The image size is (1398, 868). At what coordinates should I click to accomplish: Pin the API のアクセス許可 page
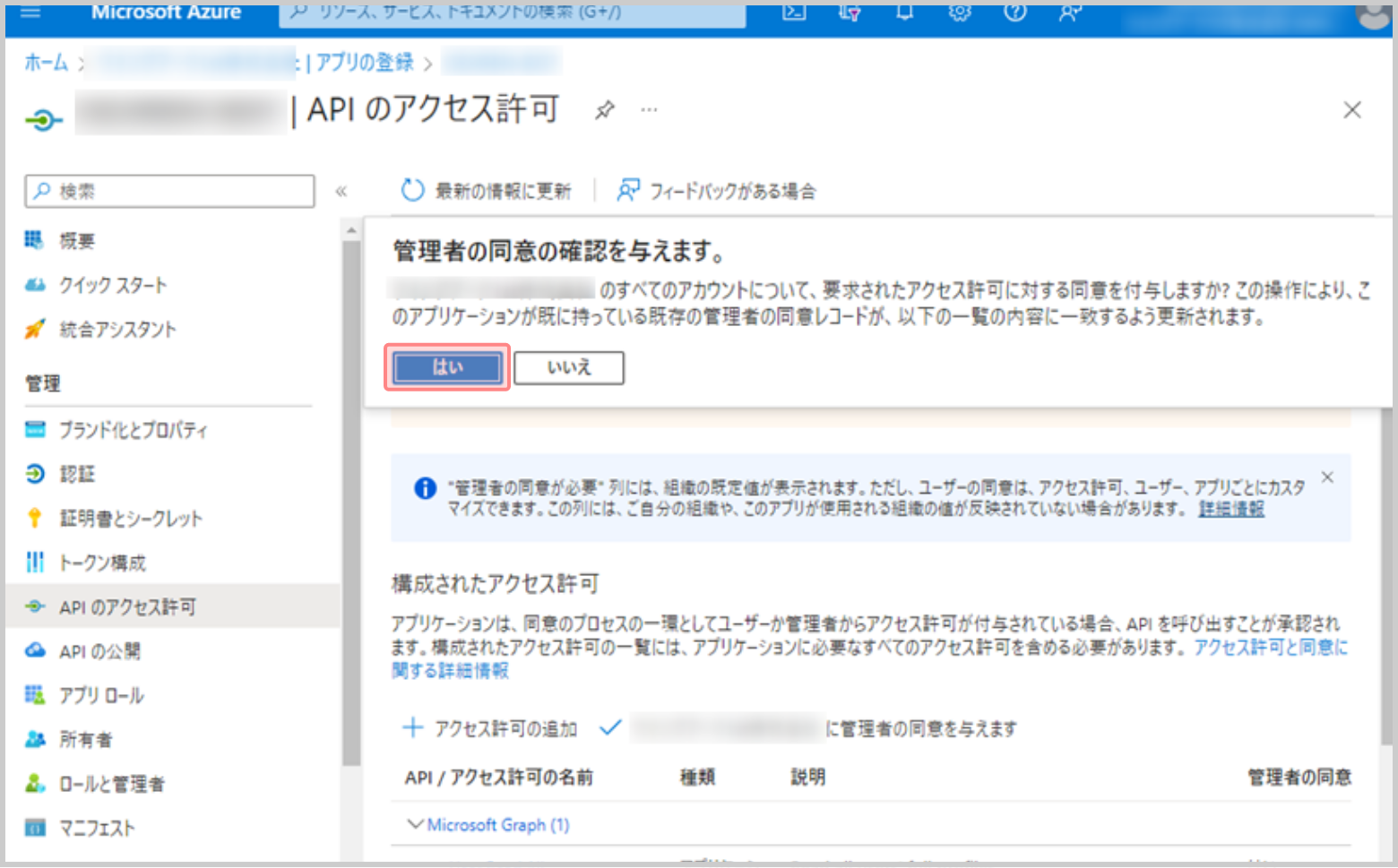605,110
